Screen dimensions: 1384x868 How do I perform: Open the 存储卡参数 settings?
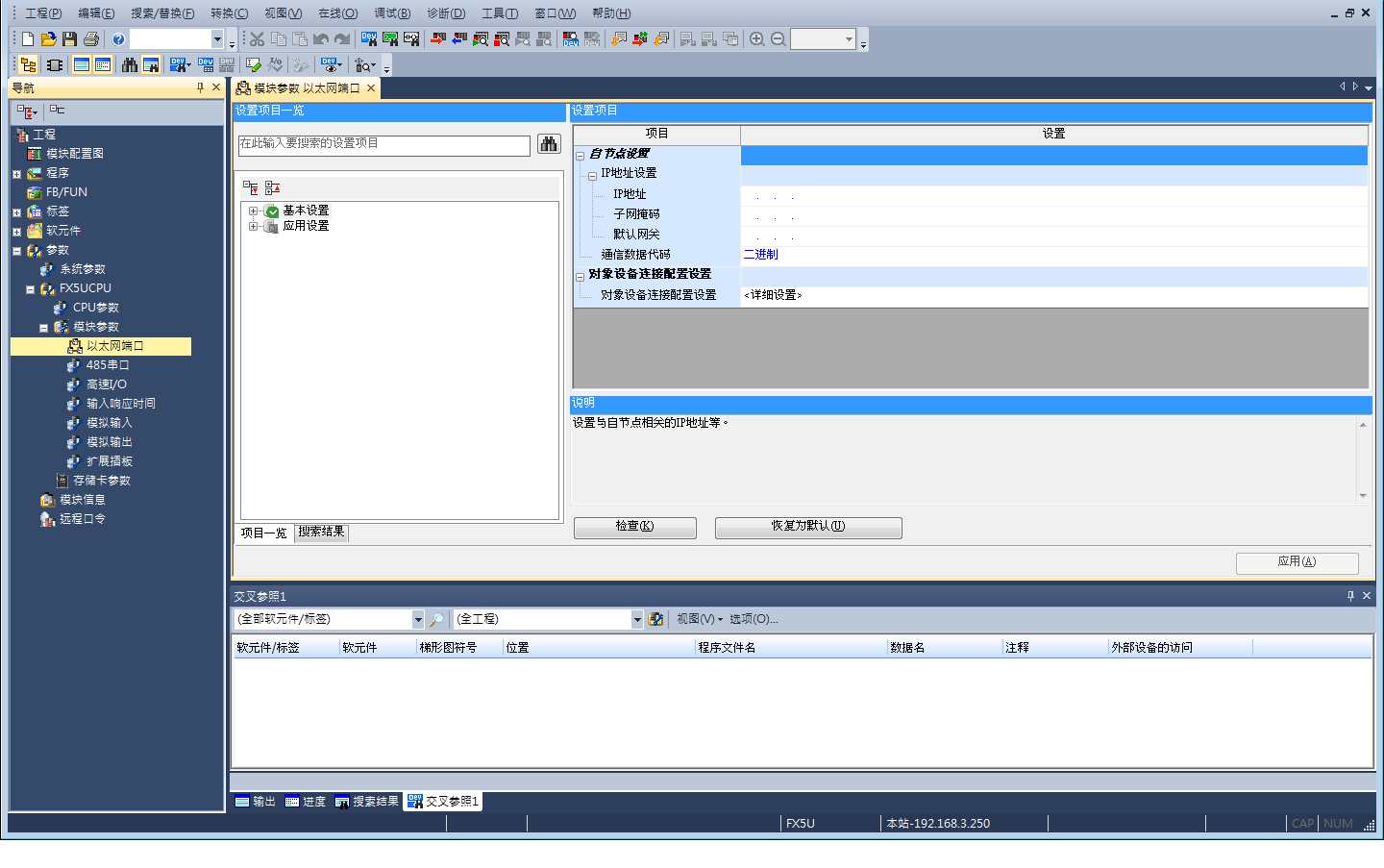[x=101, y=481]
